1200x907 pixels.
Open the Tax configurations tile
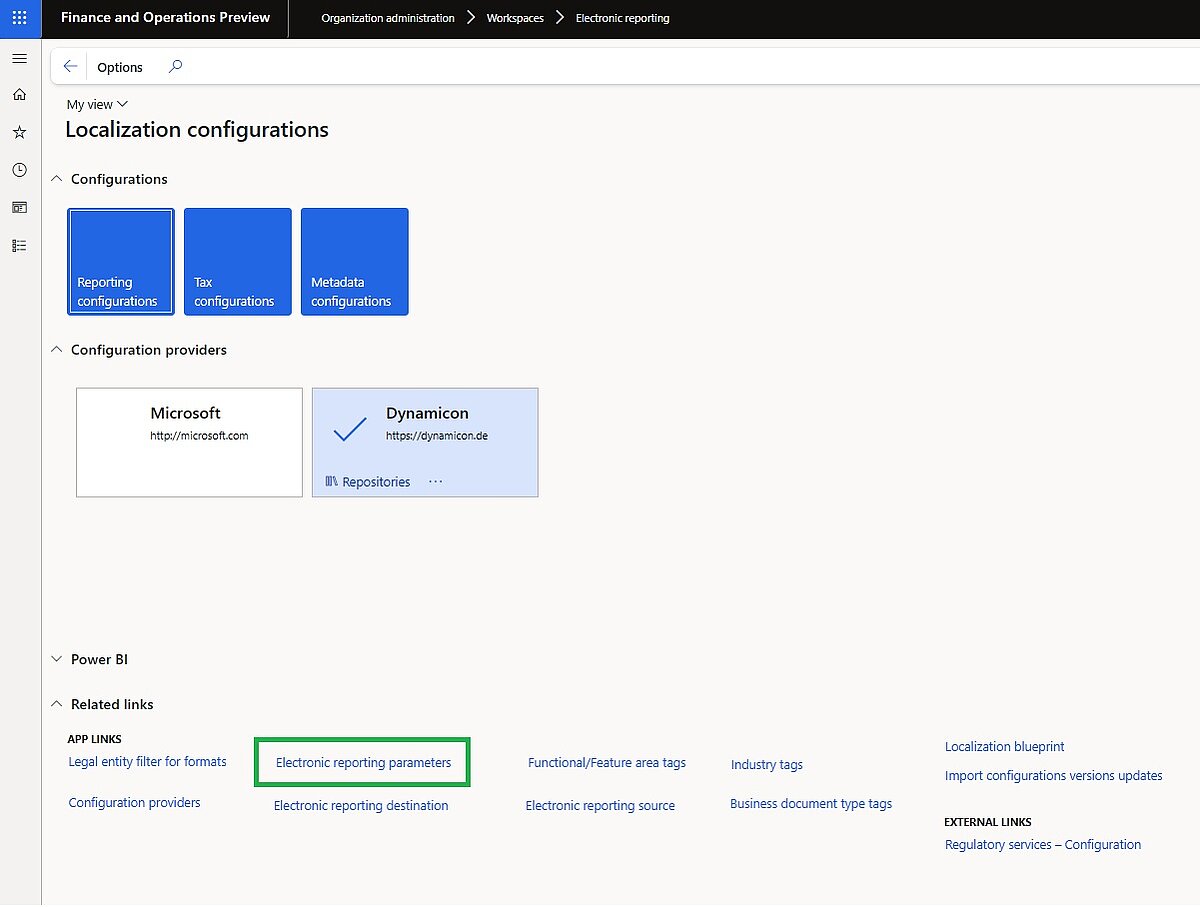click(238, 262)
